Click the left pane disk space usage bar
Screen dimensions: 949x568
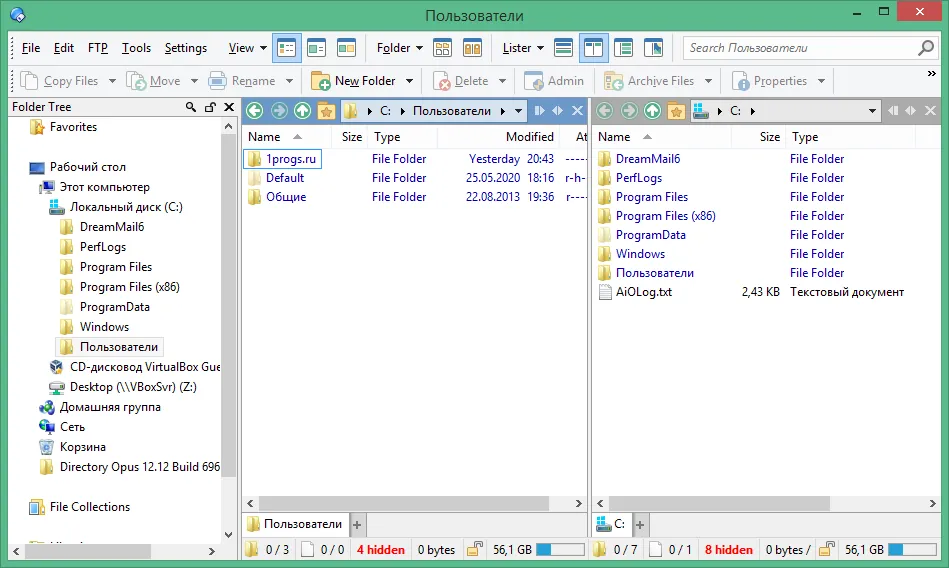click(x=560, y=549)
